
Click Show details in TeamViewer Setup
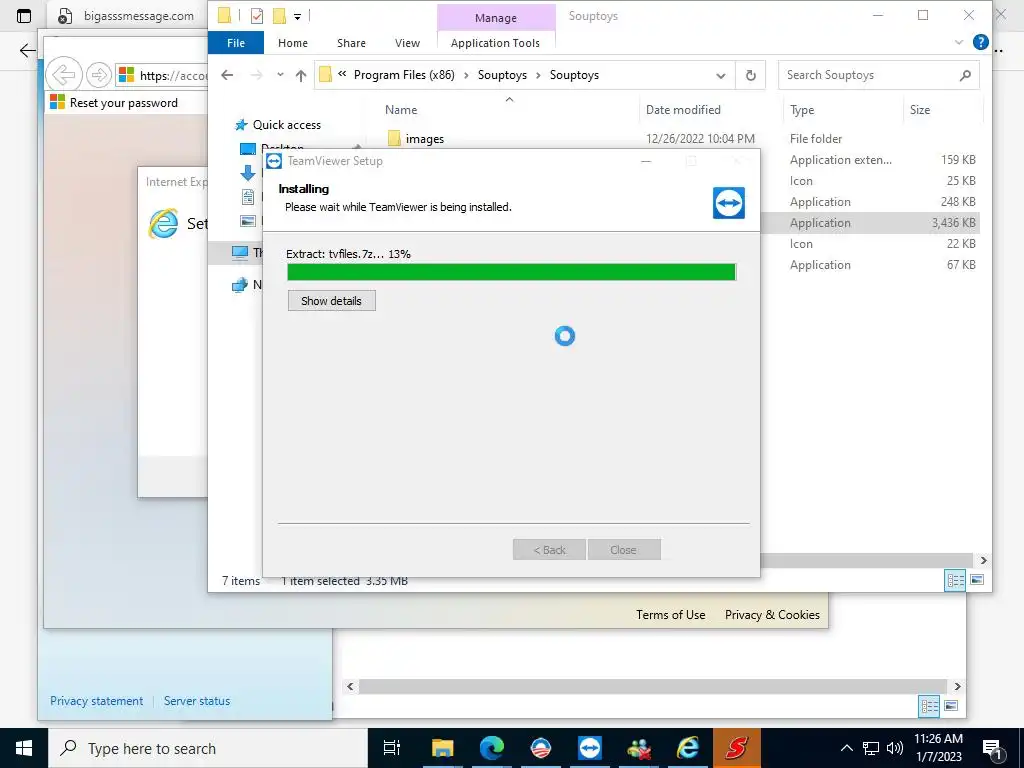click(332, 301)
